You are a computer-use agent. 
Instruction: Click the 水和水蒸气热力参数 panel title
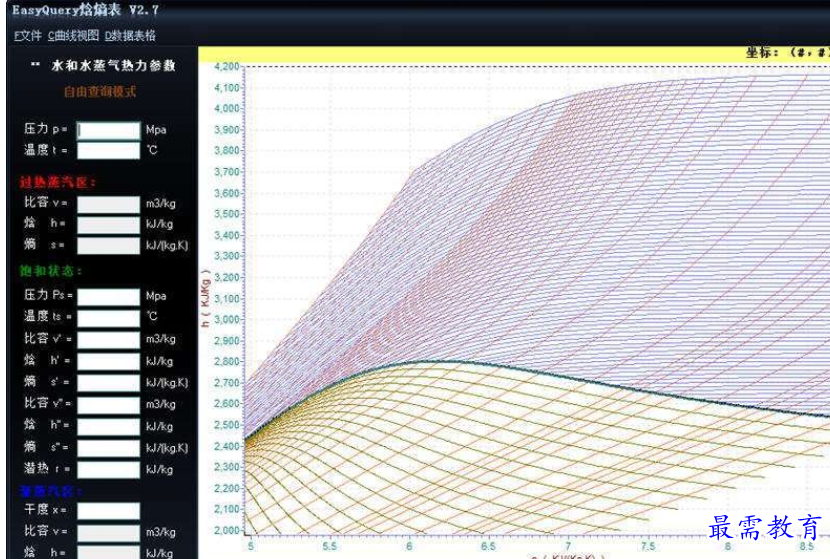pyautogui.click(x=113, y=65)
